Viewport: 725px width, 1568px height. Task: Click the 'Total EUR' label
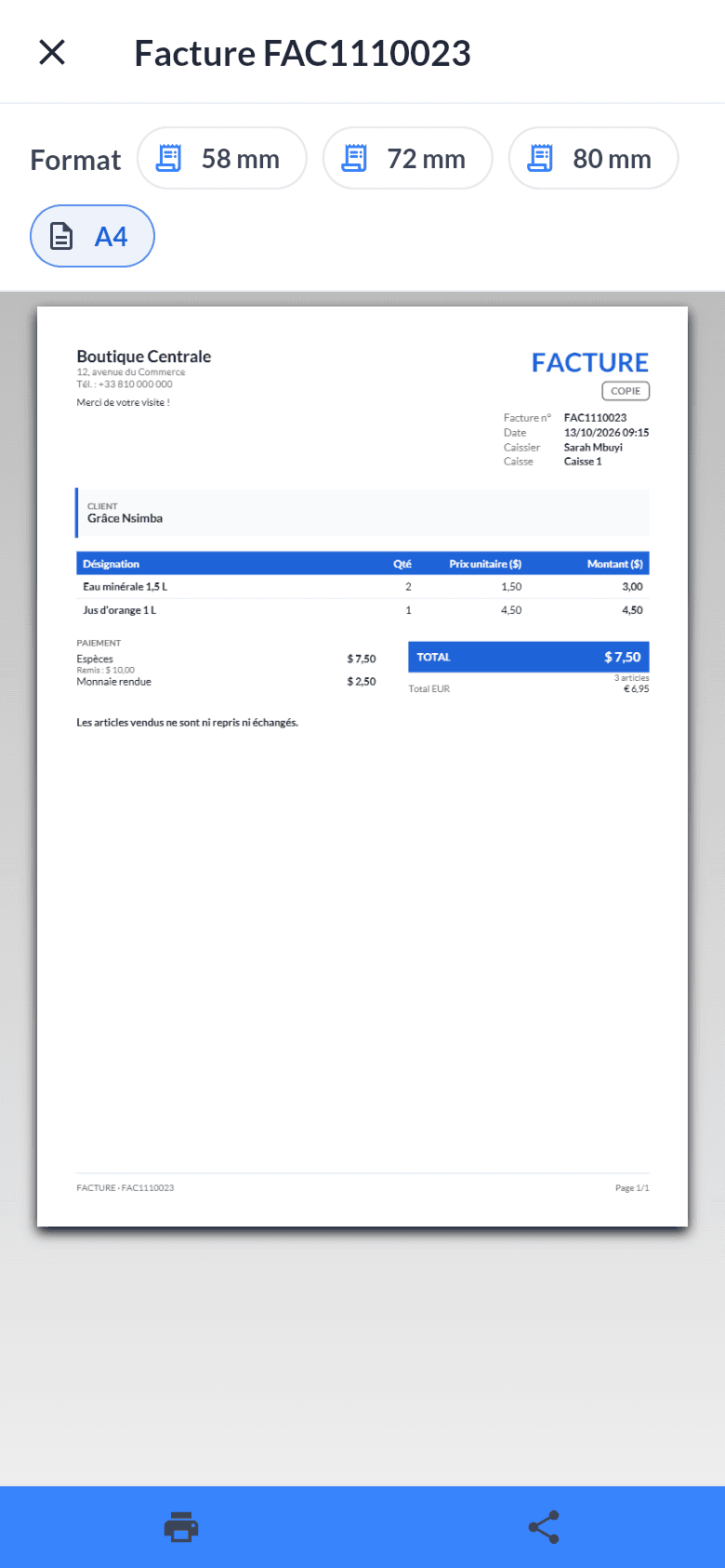pyautogui.click(x=429, y=688)
